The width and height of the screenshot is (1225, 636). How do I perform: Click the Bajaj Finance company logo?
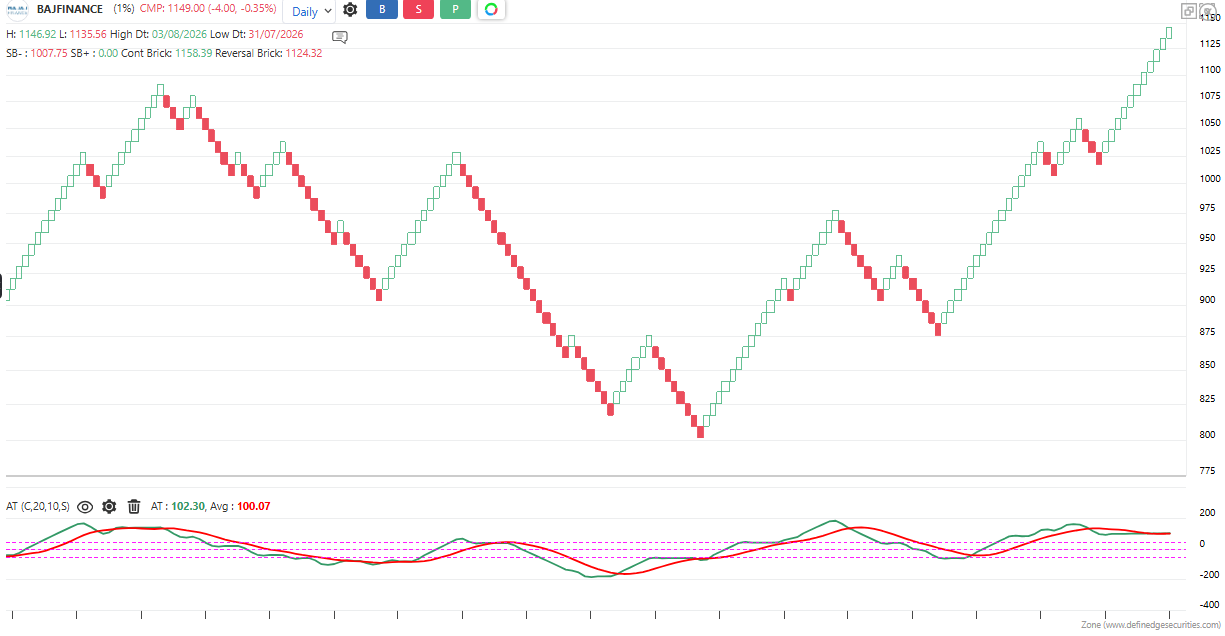coord(18,9)
